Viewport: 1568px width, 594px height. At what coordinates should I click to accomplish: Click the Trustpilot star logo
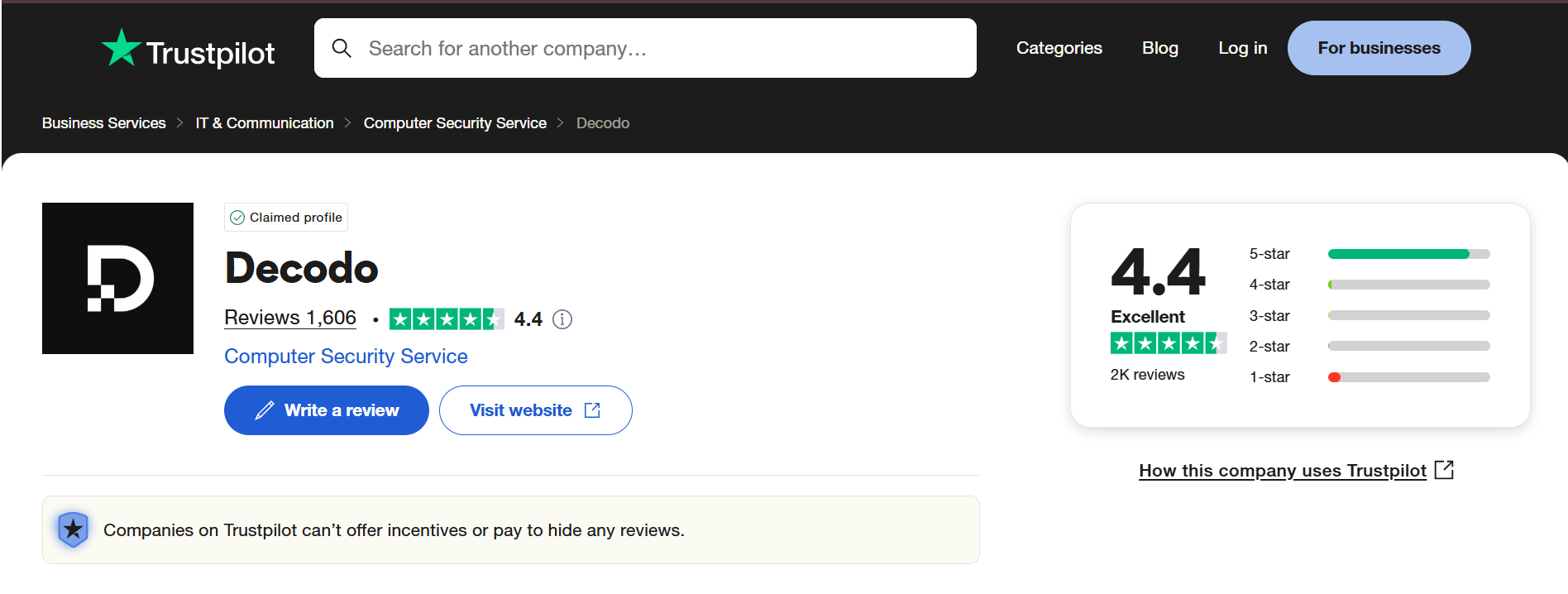pyautogui.click(x=121, y=48)
